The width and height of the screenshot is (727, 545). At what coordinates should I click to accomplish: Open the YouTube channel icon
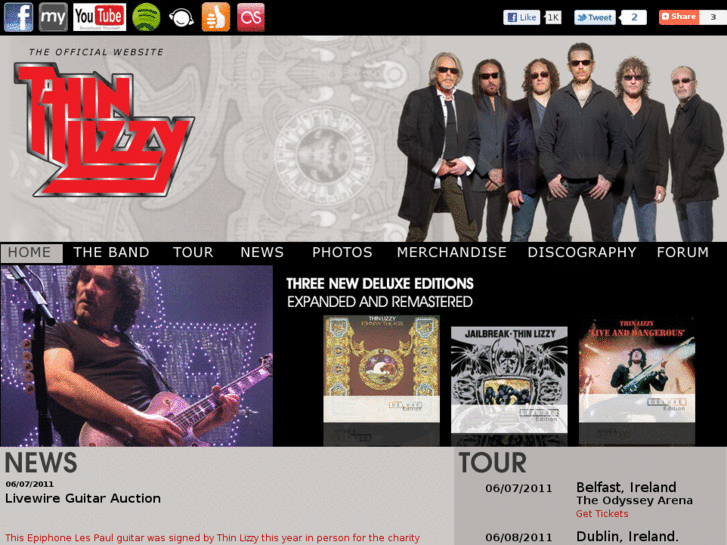click(x=100, y=17)
